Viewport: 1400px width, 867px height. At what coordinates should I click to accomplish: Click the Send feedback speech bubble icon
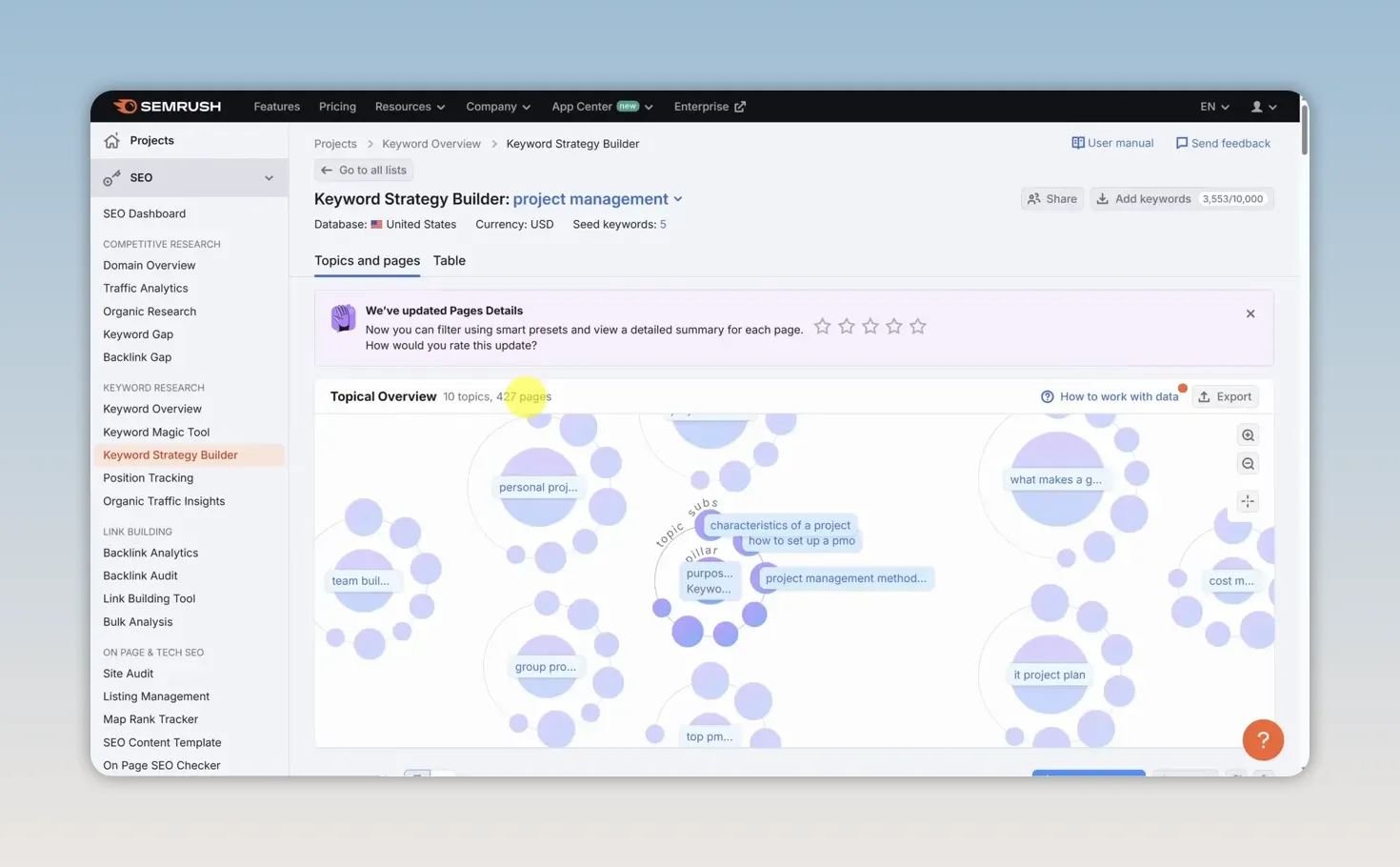[x=1182, y=143]
